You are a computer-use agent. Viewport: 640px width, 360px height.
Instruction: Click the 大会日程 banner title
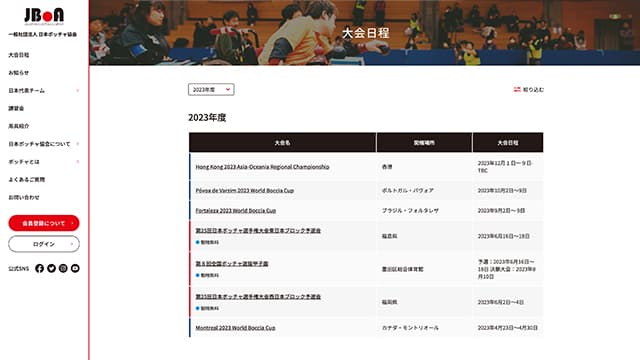point(365,33)
